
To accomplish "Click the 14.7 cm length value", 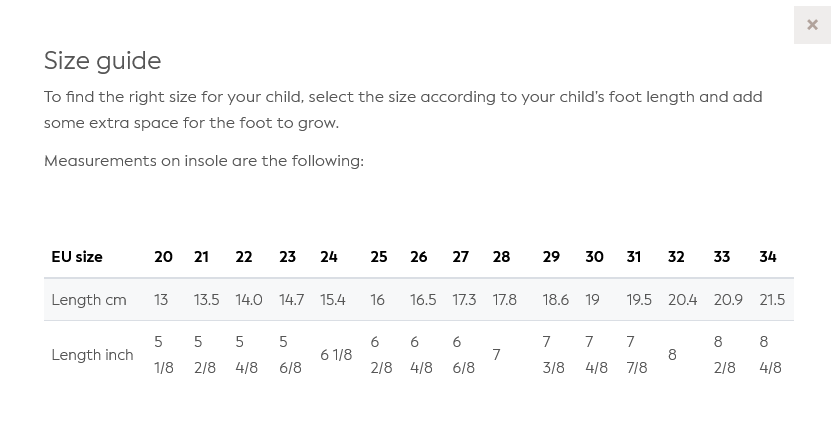I will click(x=291, y=300).
